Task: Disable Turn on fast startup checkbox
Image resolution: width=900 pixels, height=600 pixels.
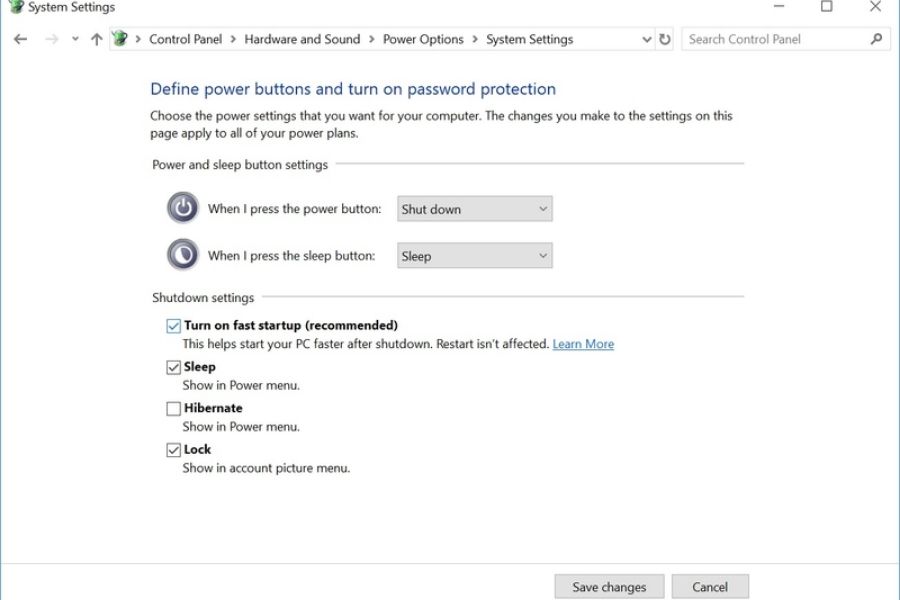Action: point(174,326)
